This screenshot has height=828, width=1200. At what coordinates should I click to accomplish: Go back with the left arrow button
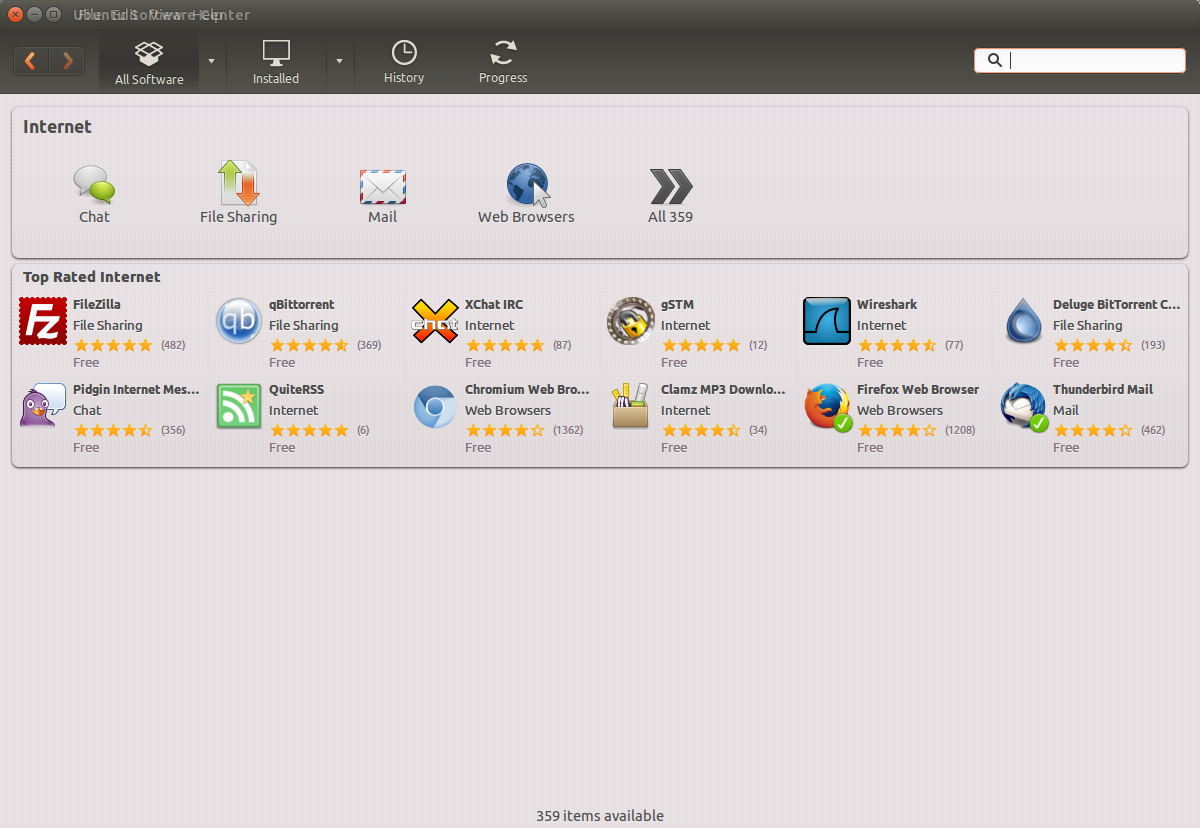pyautogui.click(x=31, y=61)
